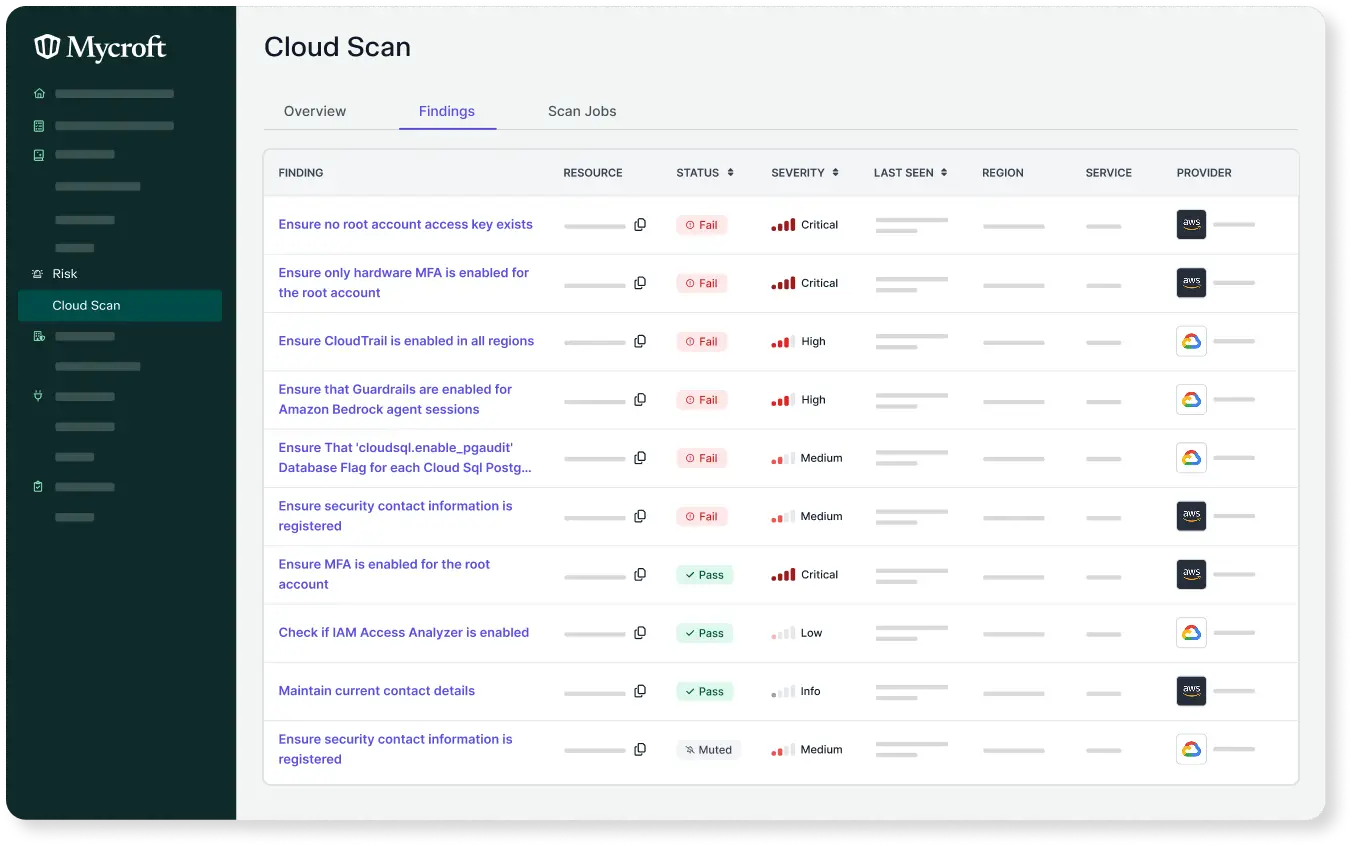
Task: Click Finding column header
Action: [x=301, y=173]
